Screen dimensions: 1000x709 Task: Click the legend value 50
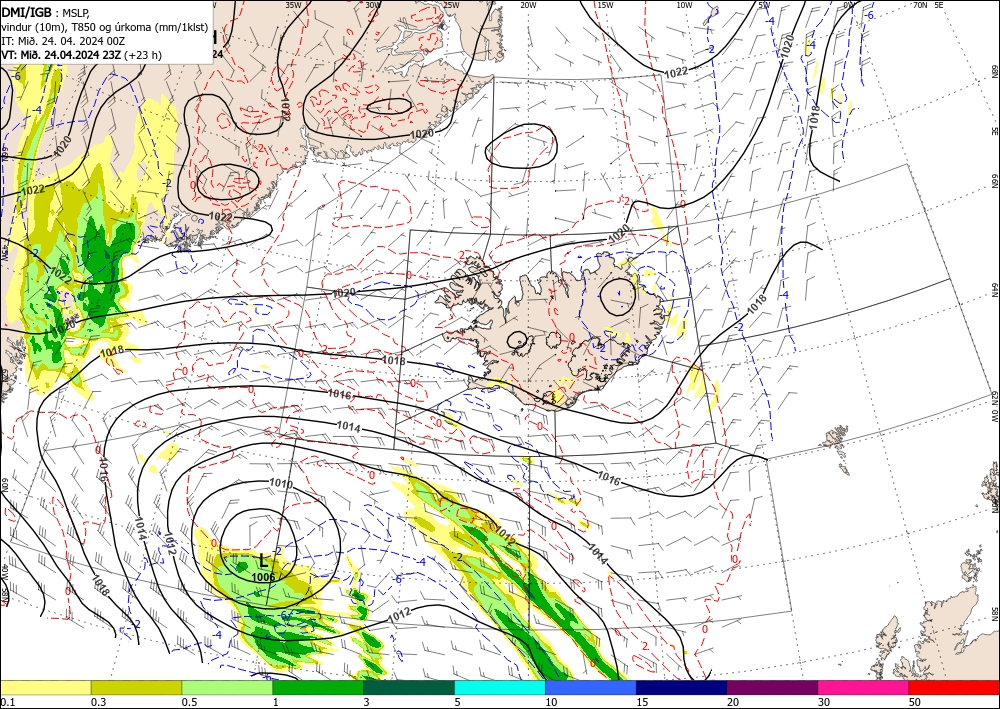coord(915,702)
